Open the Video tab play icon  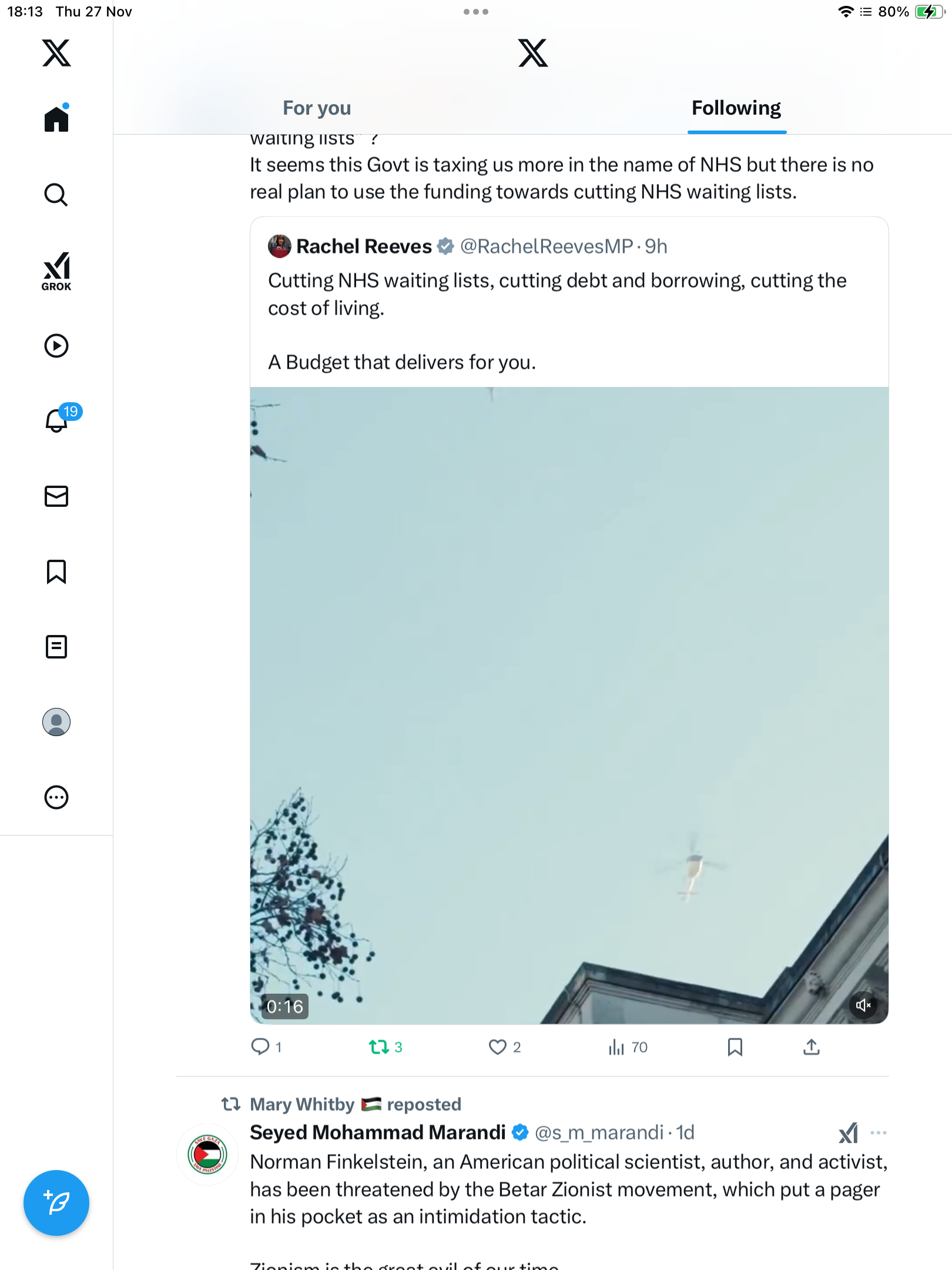coord(56,346)
